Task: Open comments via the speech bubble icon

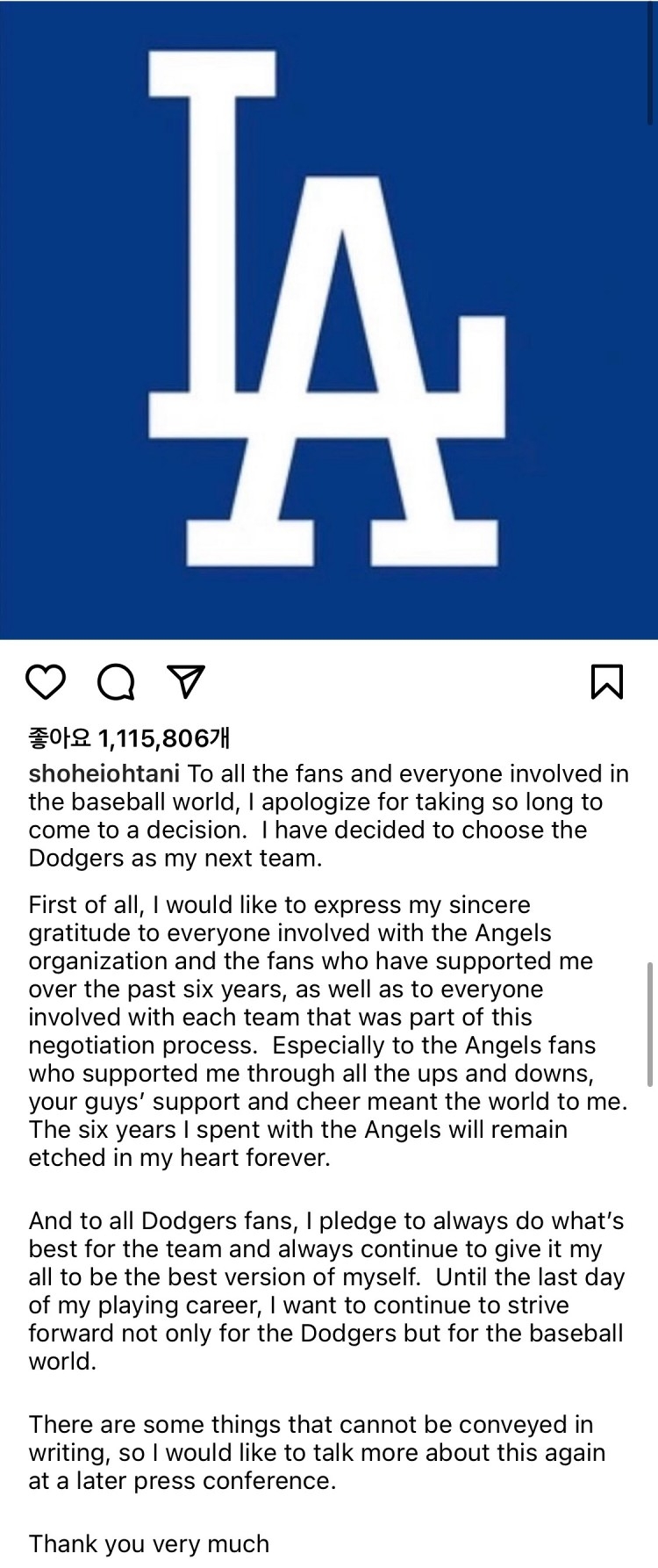Action: (x=116, y=682)
